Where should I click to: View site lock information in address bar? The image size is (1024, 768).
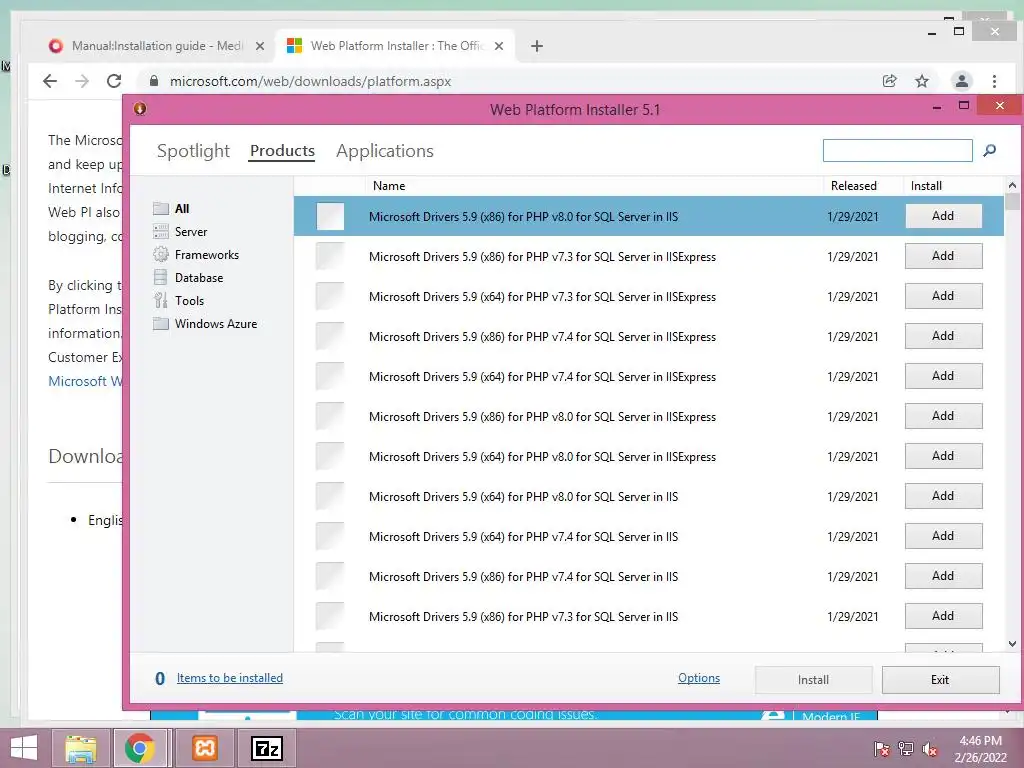pos(153,81)
